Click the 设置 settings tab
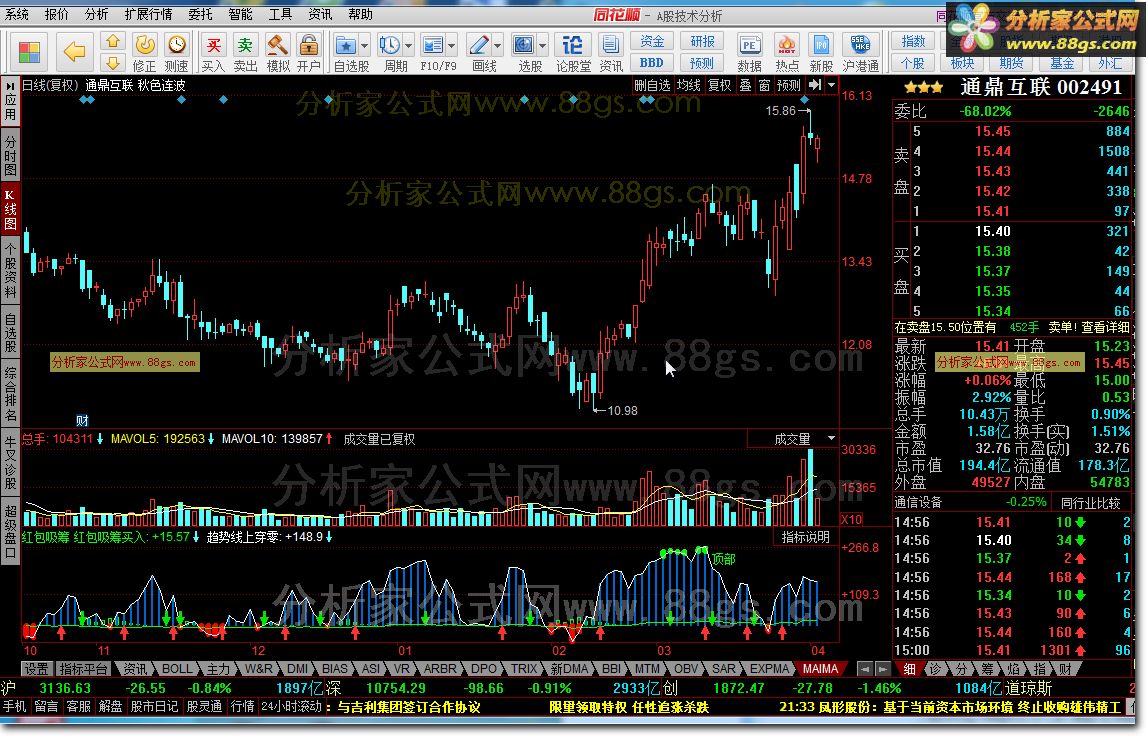 pos(36,668)
